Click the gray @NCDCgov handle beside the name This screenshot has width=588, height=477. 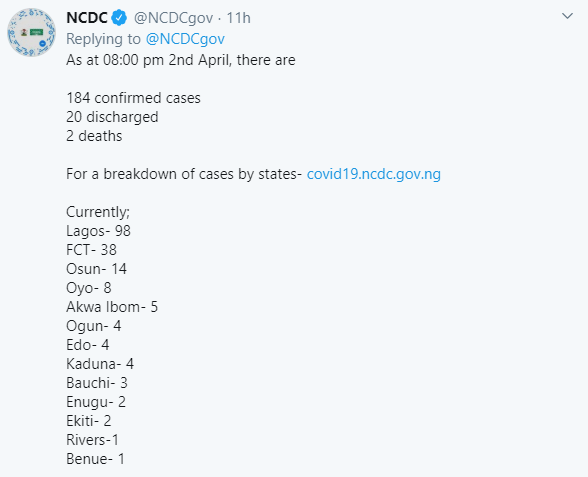[173, 18]
